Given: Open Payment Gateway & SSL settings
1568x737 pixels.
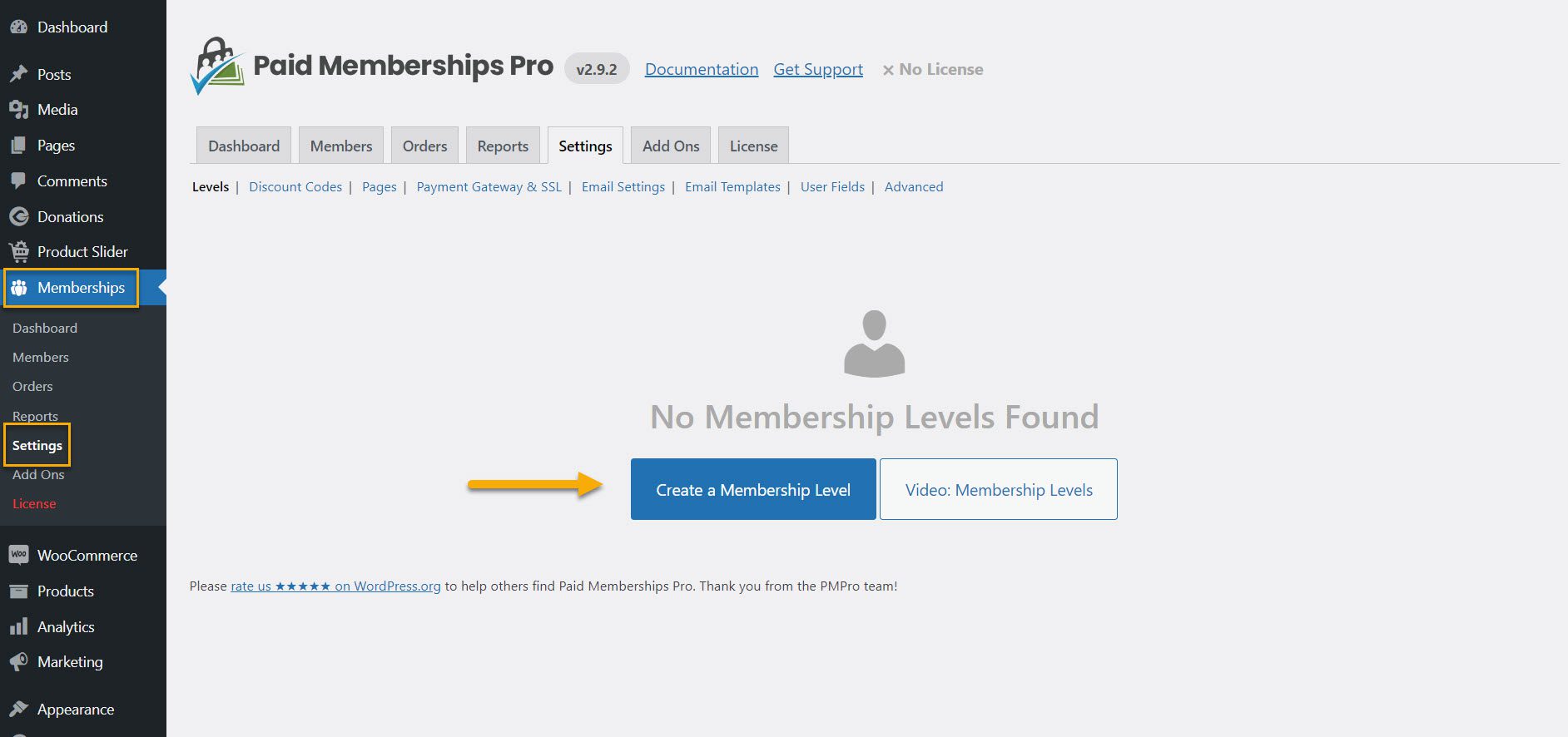Looking at the screenshot, I should coord(489,186).
